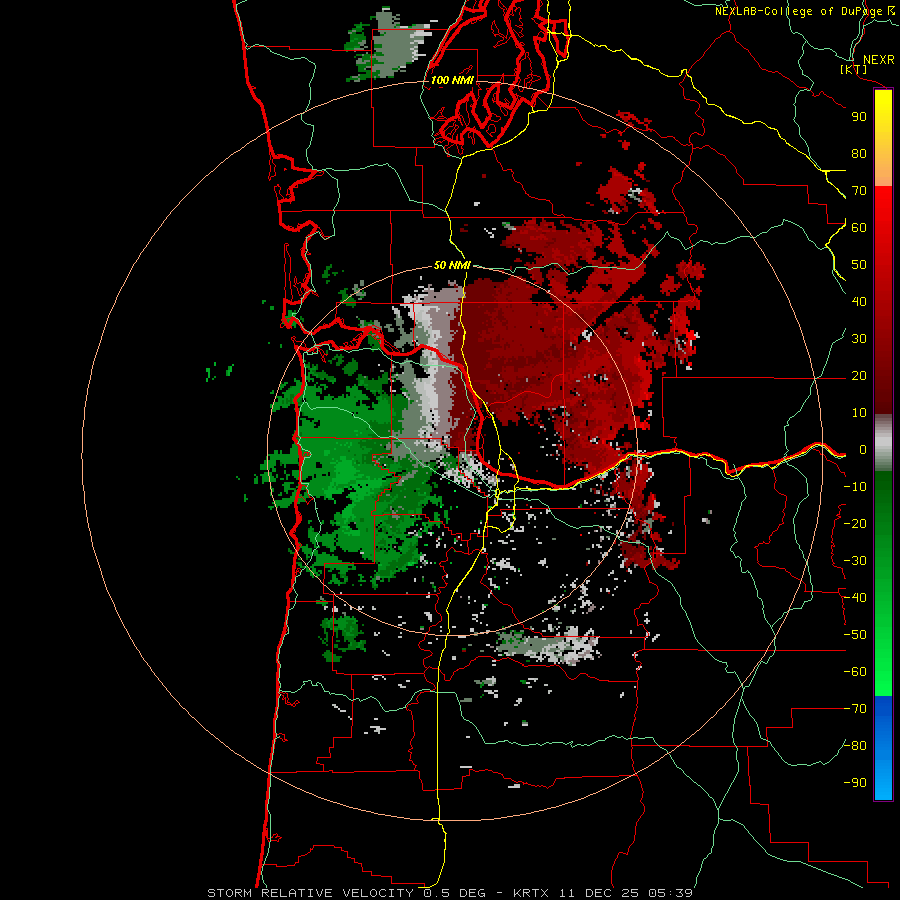Image resolution: width=900 pixels, height=900 pixels.
Task: Click the blue bottom segment of the color bar
Action: (x=883, y=747)
